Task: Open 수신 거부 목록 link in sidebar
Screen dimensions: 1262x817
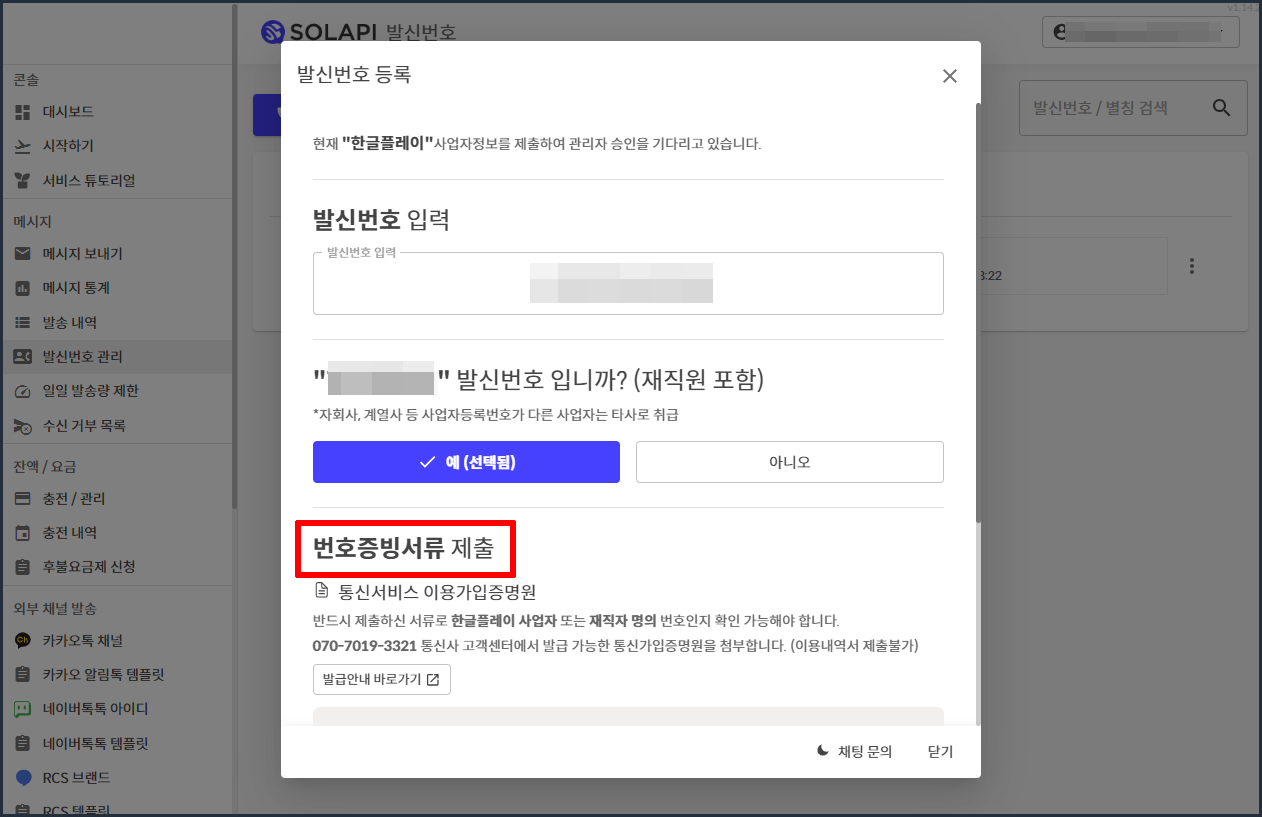Action: [x=116, y=426]
